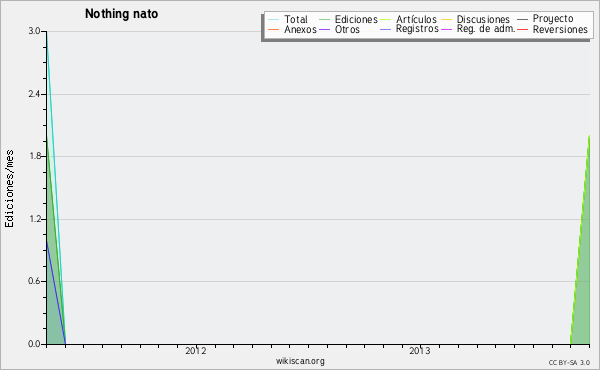600x370 pixels.
Task: Select the Discusiones legend label
Action: tap(483, 19)
